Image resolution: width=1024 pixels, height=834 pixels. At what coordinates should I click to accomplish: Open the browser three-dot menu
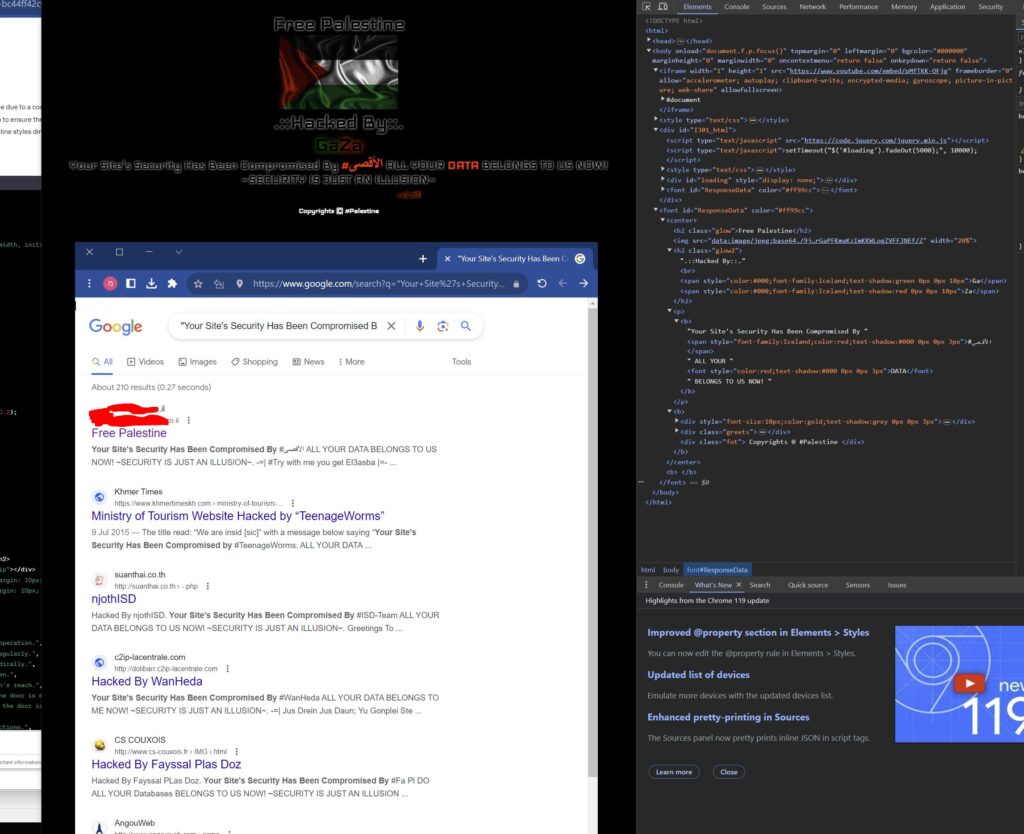click(x=89, y=283)
